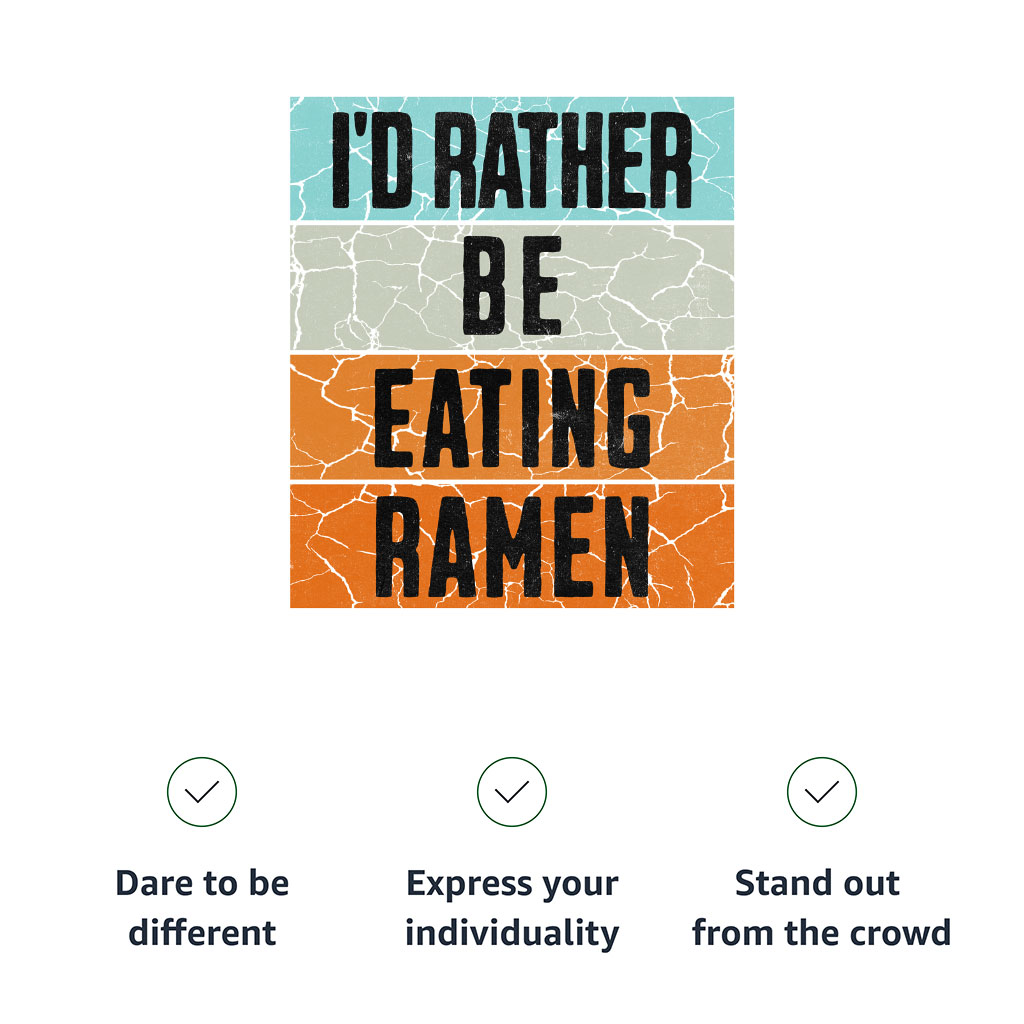Viewport: 1024px width, 1024px height.
Task: Select the "Express your" text line
Action: pyautogui.click(x=512, y=886)
